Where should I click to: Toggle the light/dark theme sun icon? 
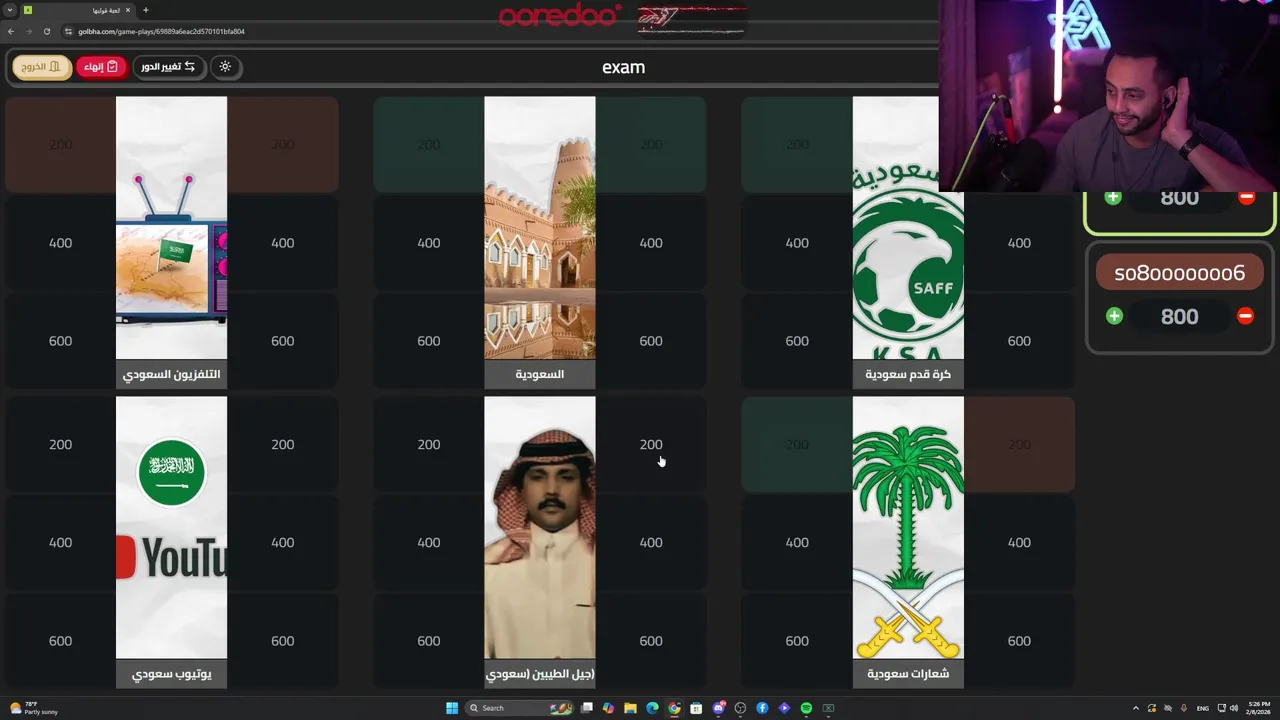pyautogui.click(x=225, y=67)
